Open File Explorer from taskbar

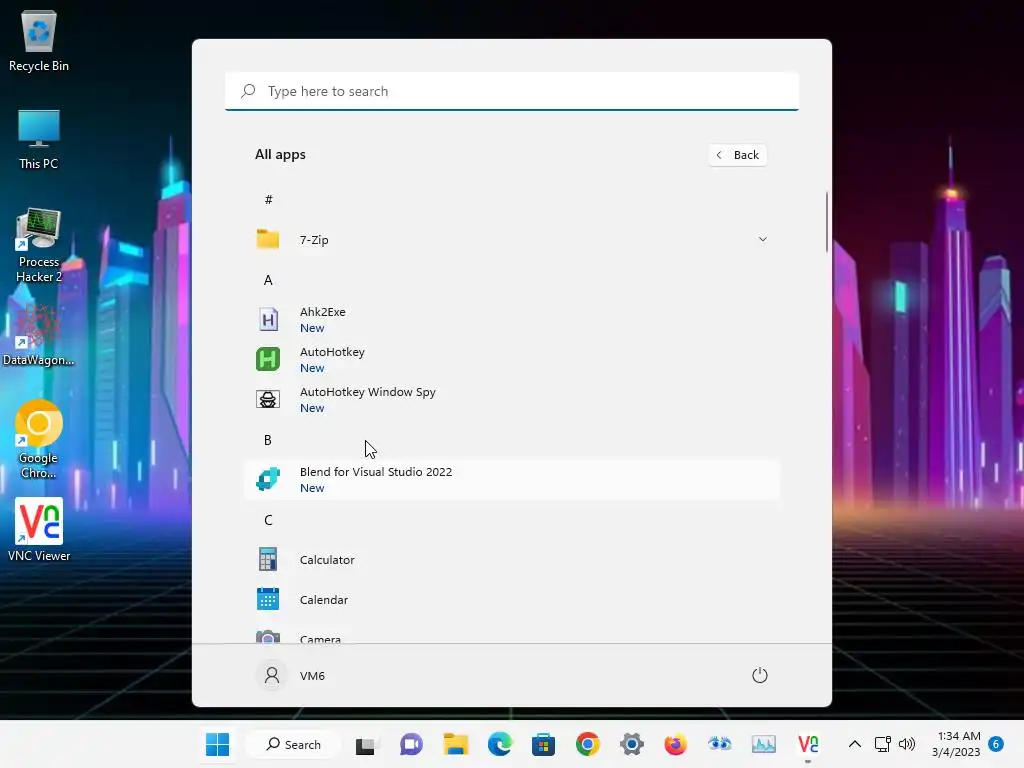(x=456, y=744)
